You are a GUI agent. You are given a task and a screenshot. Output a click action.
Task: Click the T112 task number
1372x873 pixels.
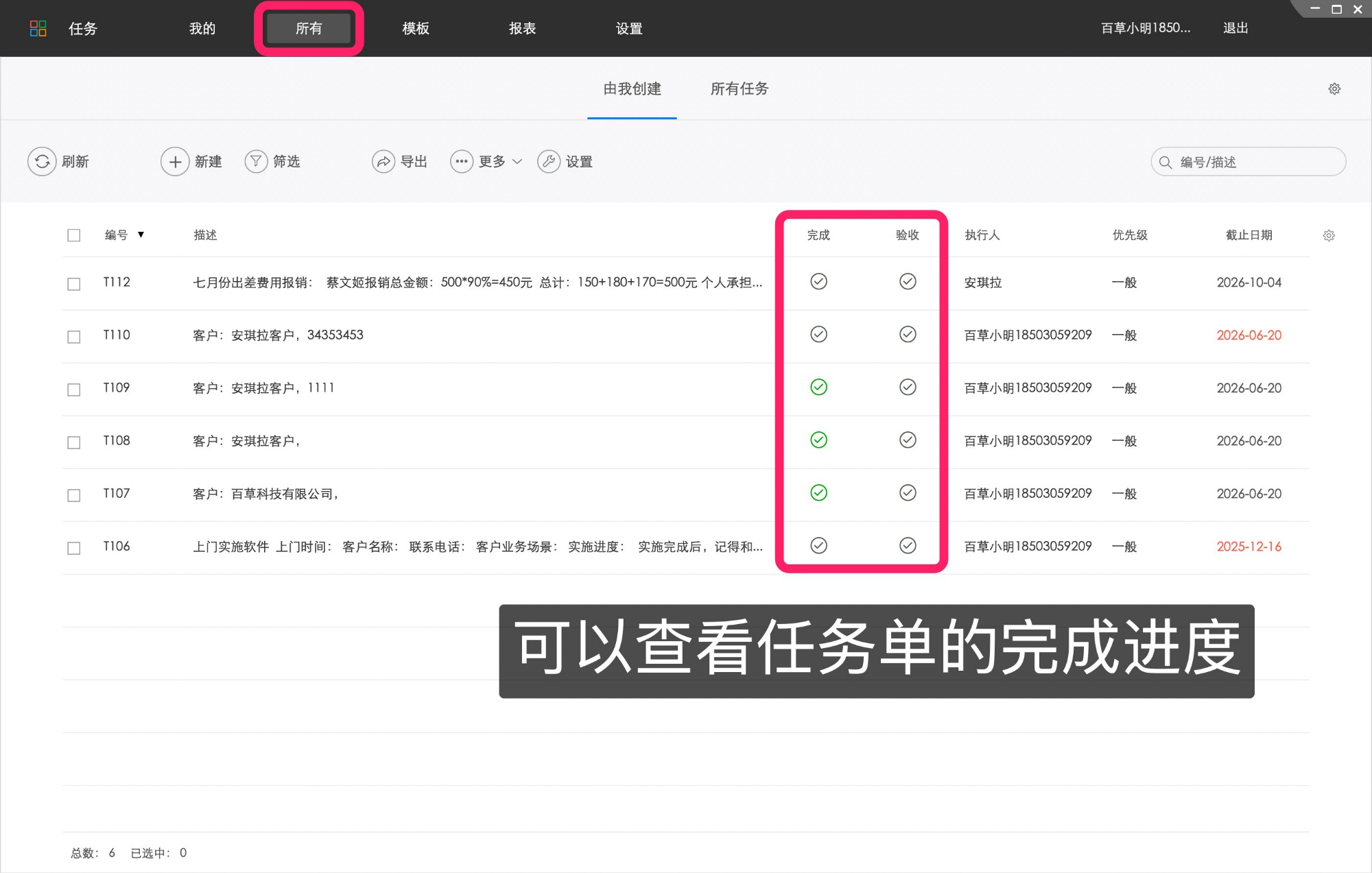117,282
